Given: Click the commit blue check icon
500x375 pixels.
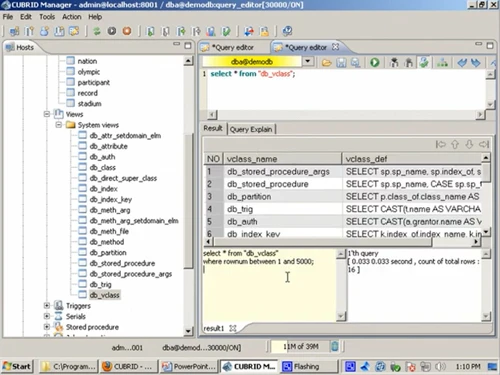Looking at the screenshot, I should (462, 62).
